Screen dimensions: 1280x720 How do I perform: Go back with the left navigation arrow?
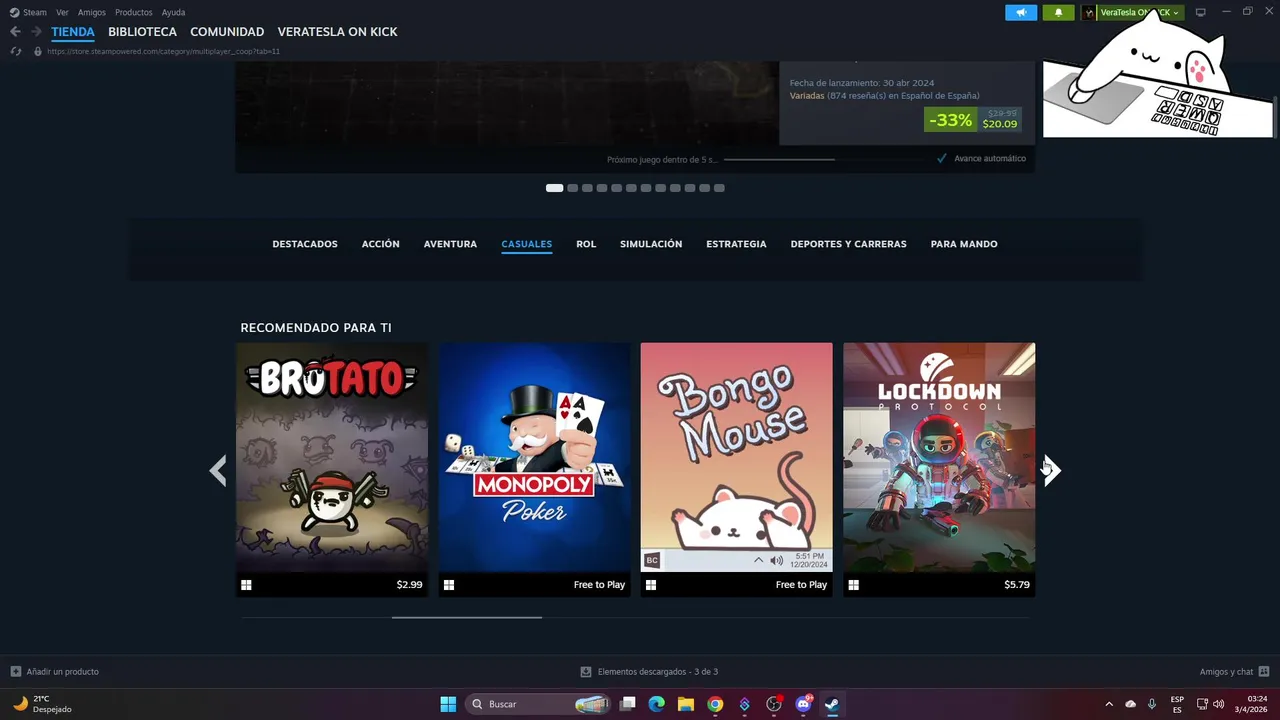coord(15,32)
